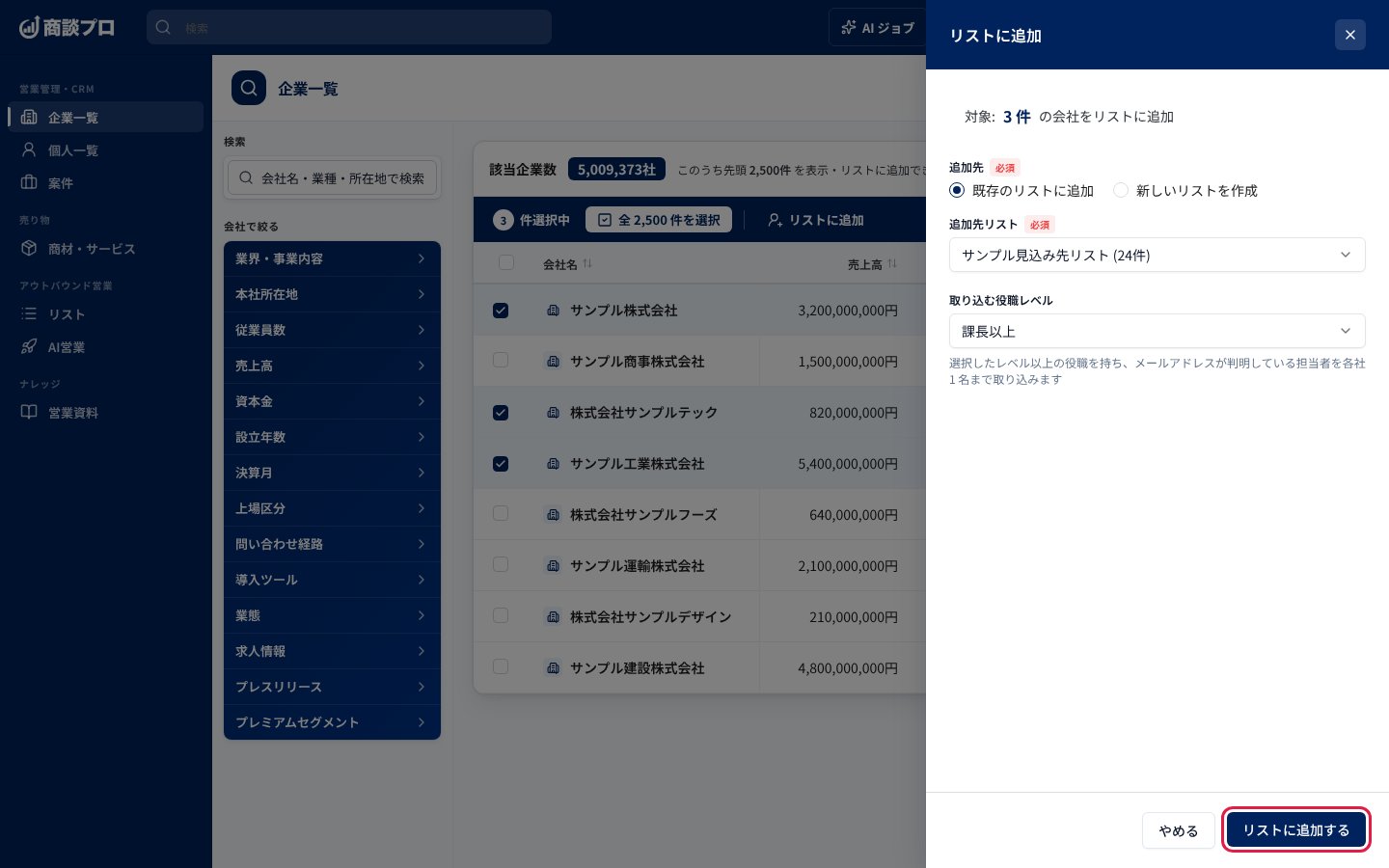Check the 株式会社サンプルフーズ row checkbox
The image size is (1389, 868).
[501, 513]
